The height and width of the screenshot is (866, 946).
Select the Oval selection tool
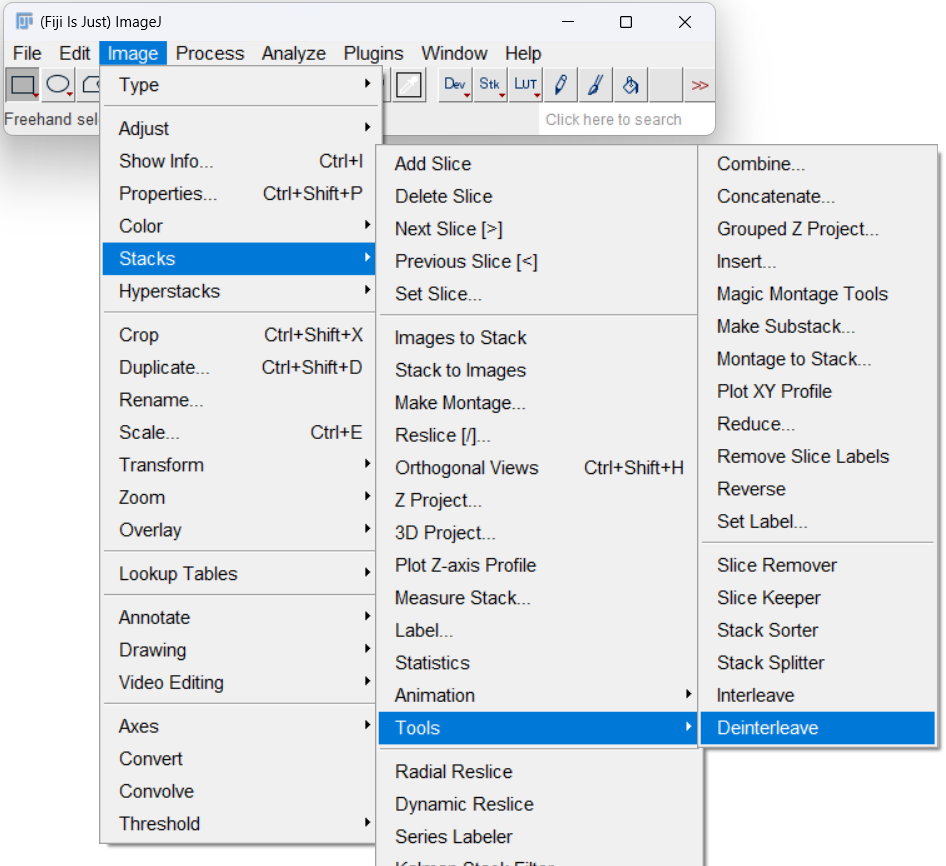58,85
